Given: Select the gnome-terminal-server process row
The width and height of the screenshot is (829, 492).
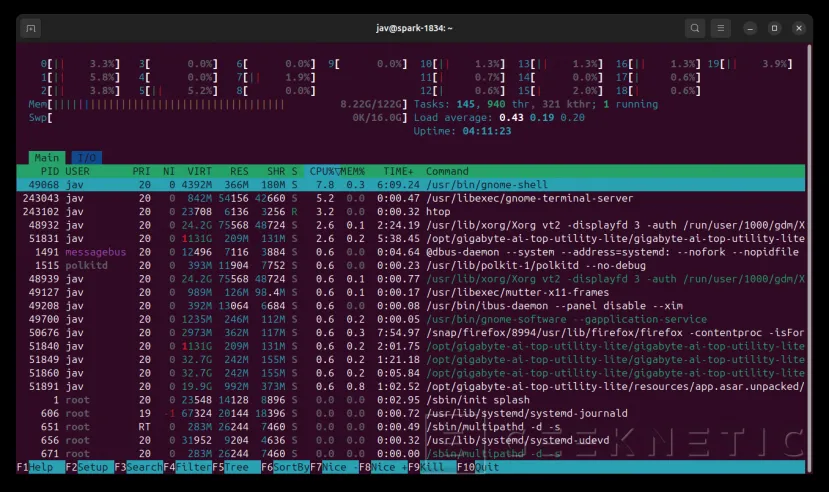Looking at the screenshot, I should (411, 198).
